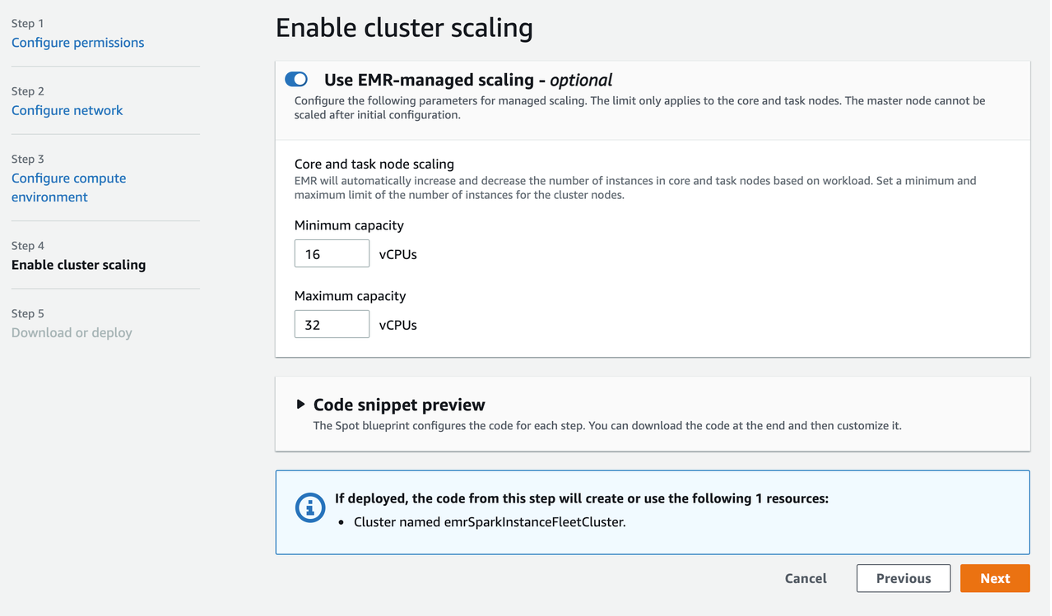Screen dimensions: 1052x616
Task: Click the Maximum capacity input field
Action: 331,324
